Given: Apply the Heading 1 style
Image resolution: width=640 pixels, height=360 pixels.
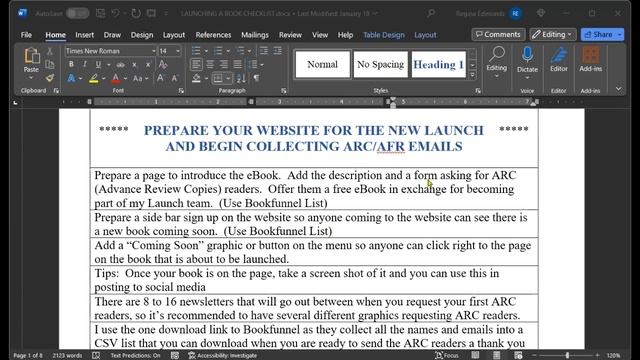Looking at the screenshot, I should (439, 64).
